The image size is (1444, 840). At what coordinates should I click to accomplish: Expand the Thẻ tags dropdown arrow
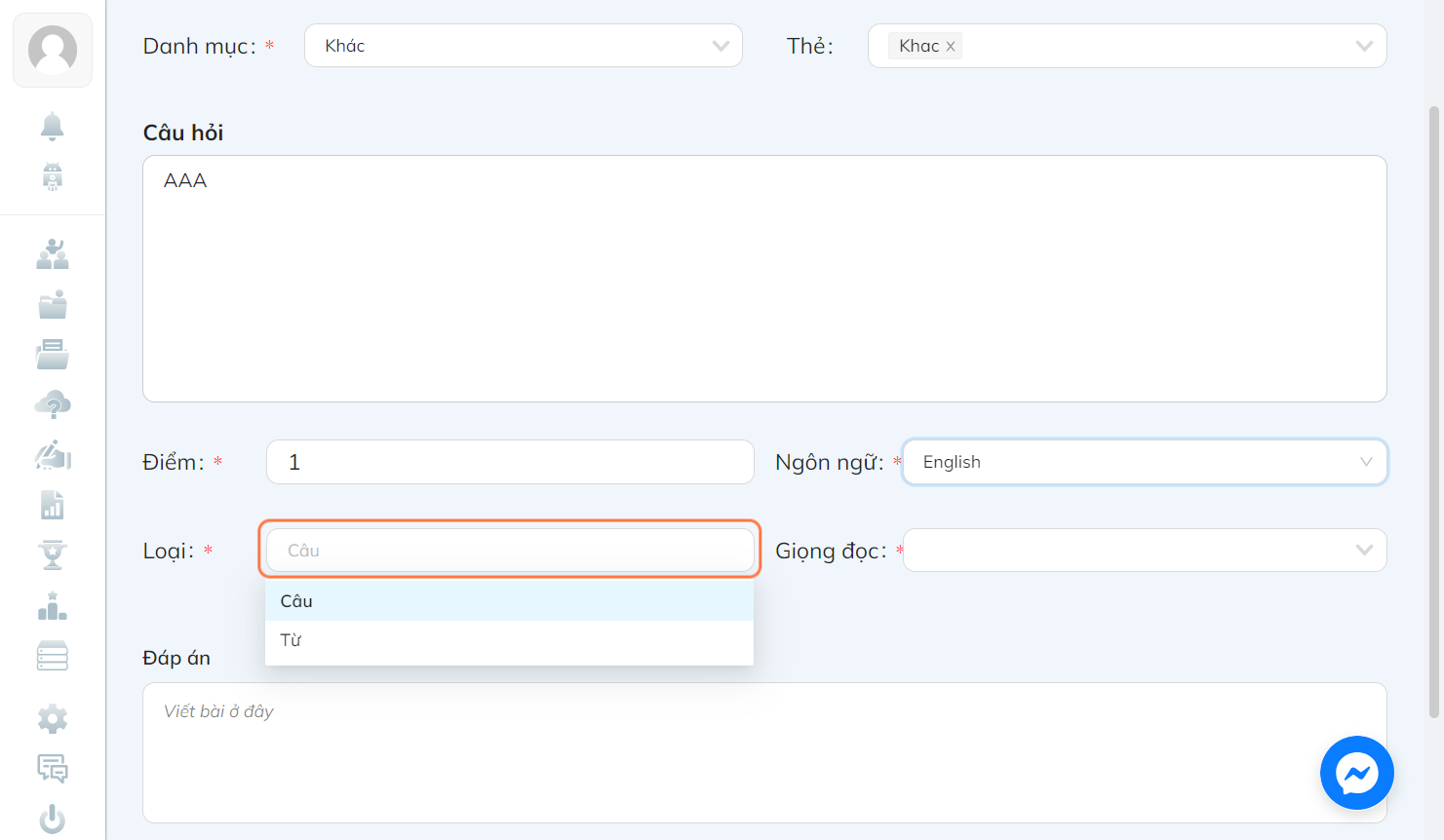click(x=1364, y=46)
